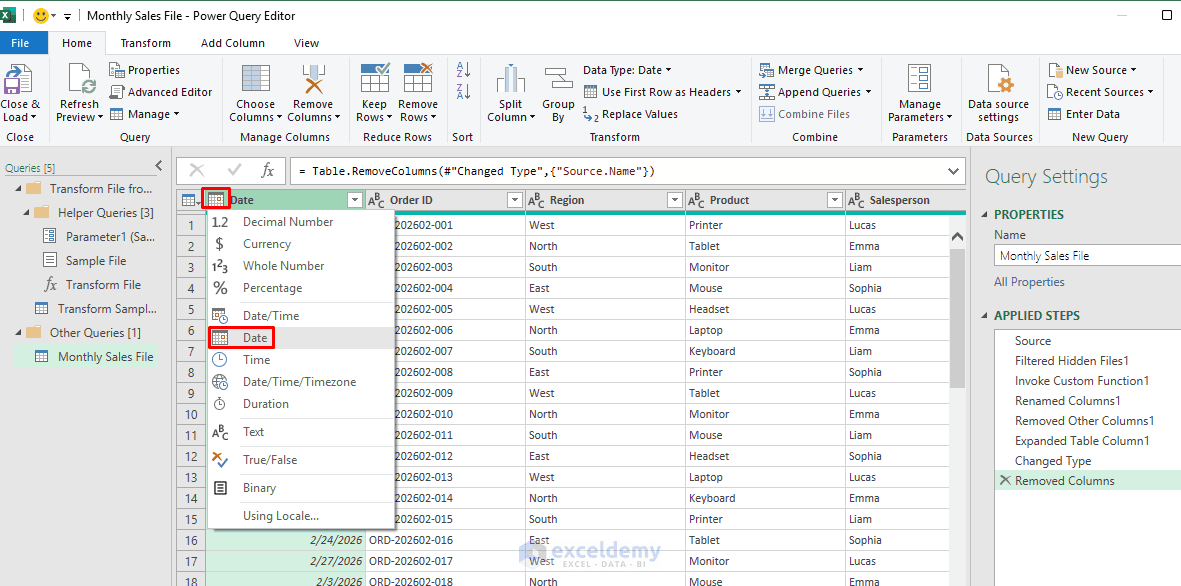Image resolution: width=1181 pixels, height=586 pixels.
Task: Choose Percentage data type
Action: point(301,288)
